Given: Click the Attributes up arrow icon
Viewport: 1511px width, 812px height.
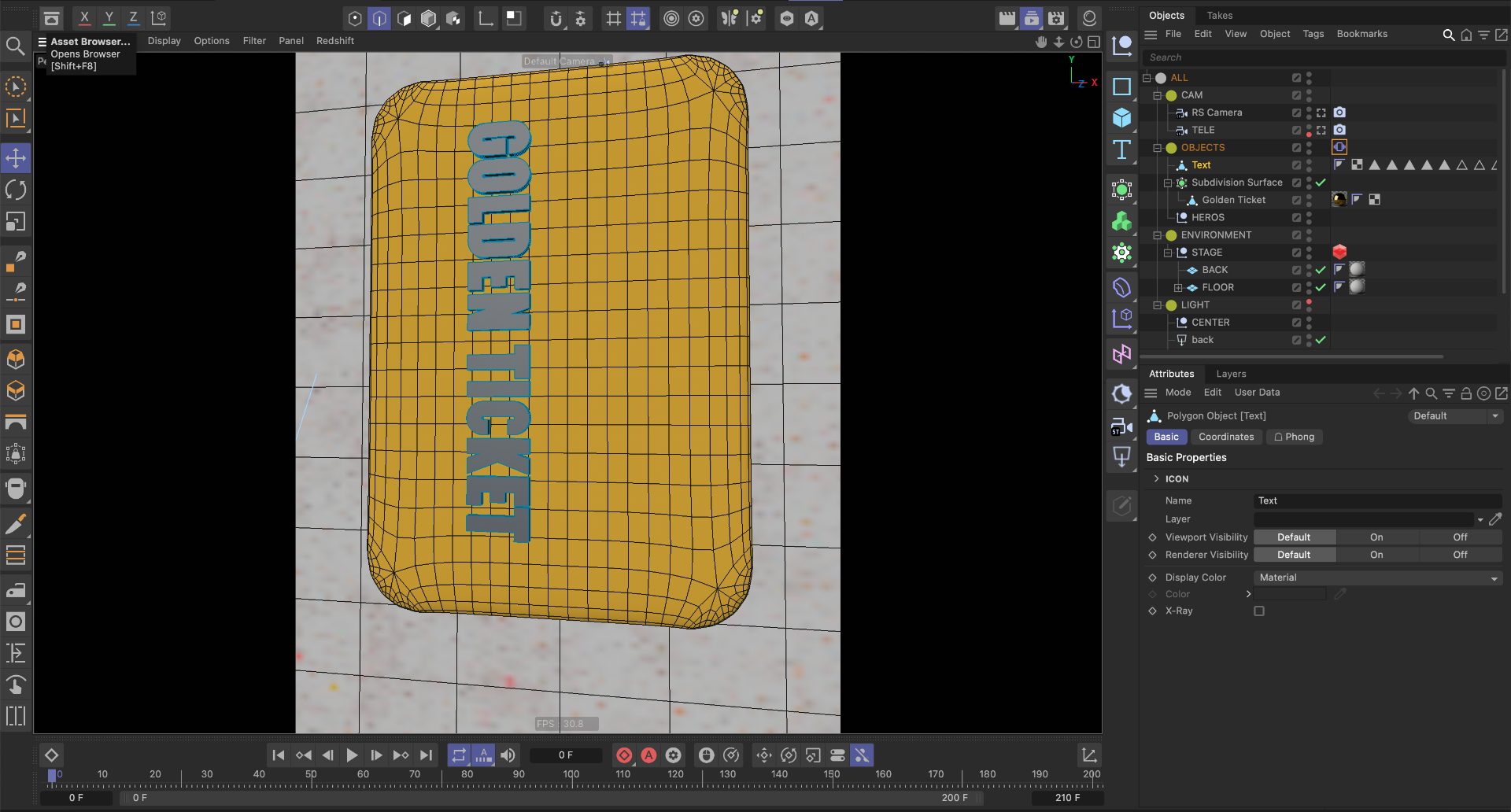Looking at the screenshot, I should click(1414, 393).
